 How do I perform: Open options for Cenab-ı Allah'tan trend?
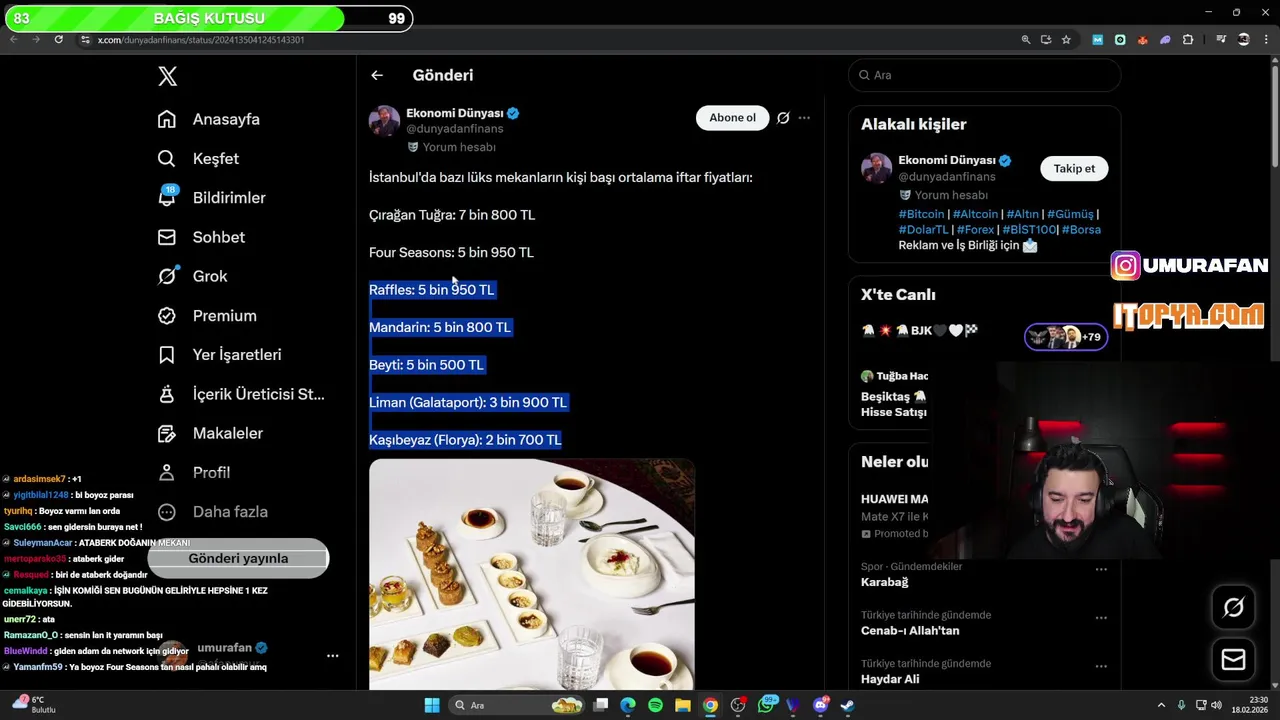click(1101, 618)
